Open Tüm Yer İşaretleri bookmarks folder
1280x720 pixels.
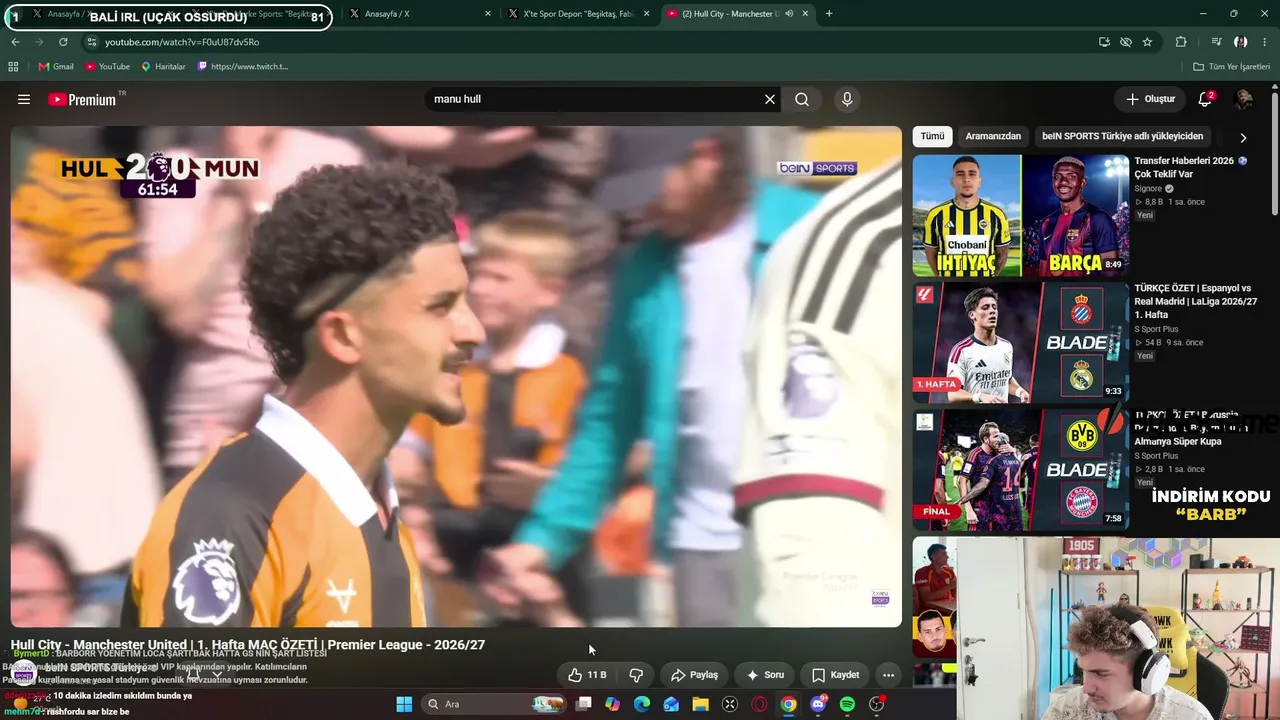point(1232,67)
